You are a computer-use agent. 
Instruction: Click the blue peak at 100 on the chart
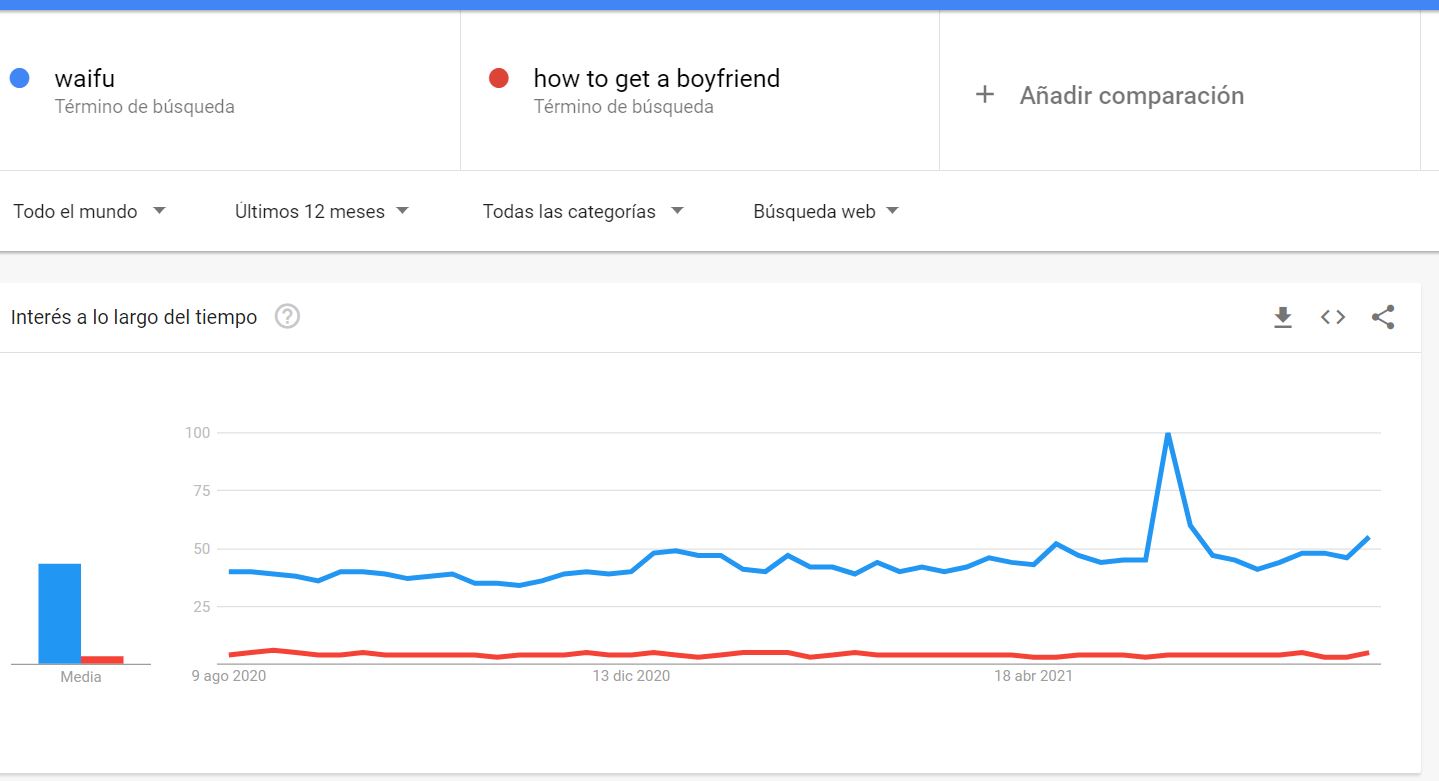(1167, 434)
